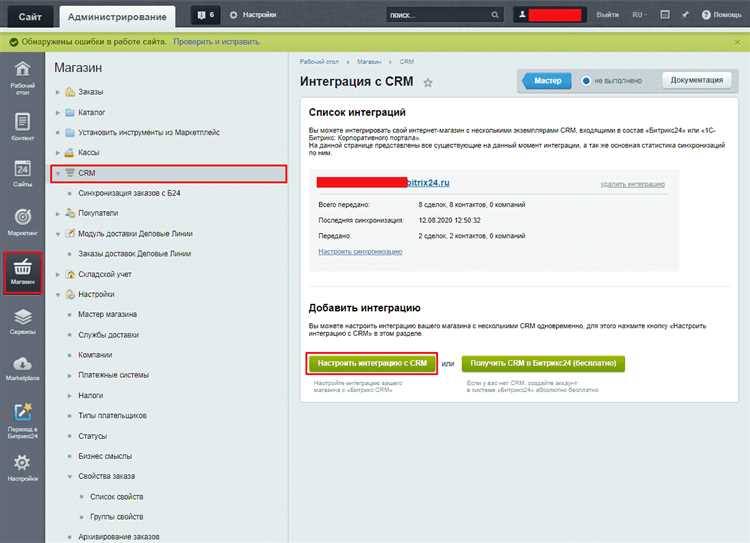Add the page to favorites with the star
The width and height of the screenshot is (750, 543).
point(428,83)
